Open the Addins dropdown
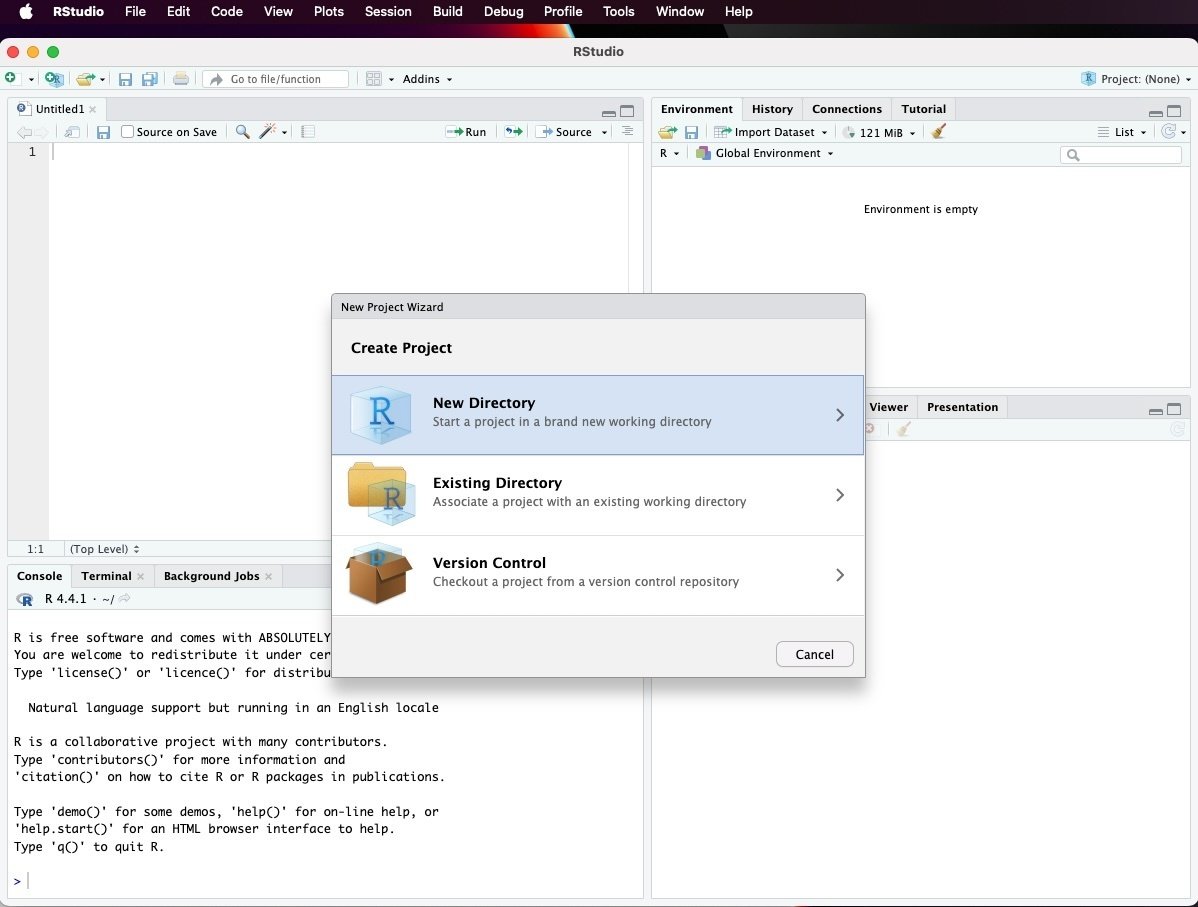Screen dimensions: 1198x907 pos(427,79)
